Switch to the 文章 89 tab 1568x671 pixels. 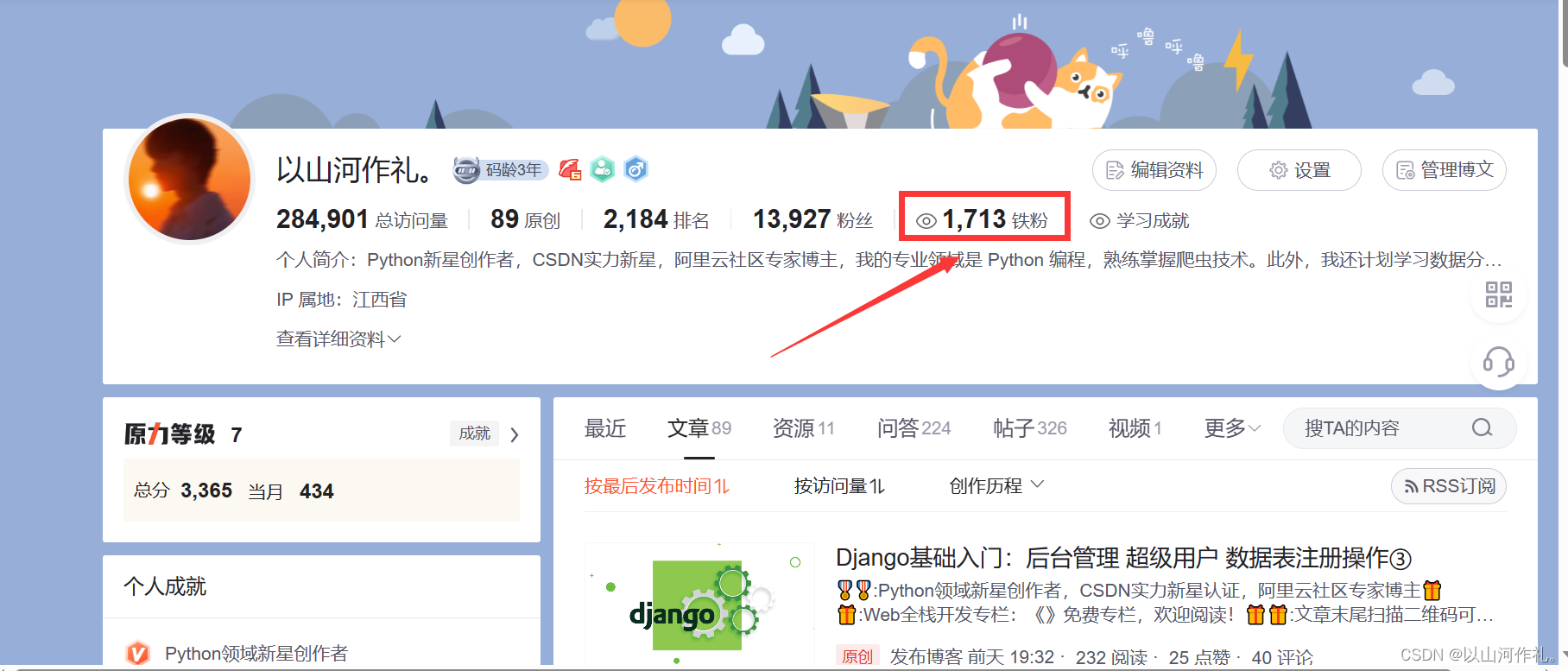[x=699, y=428]
